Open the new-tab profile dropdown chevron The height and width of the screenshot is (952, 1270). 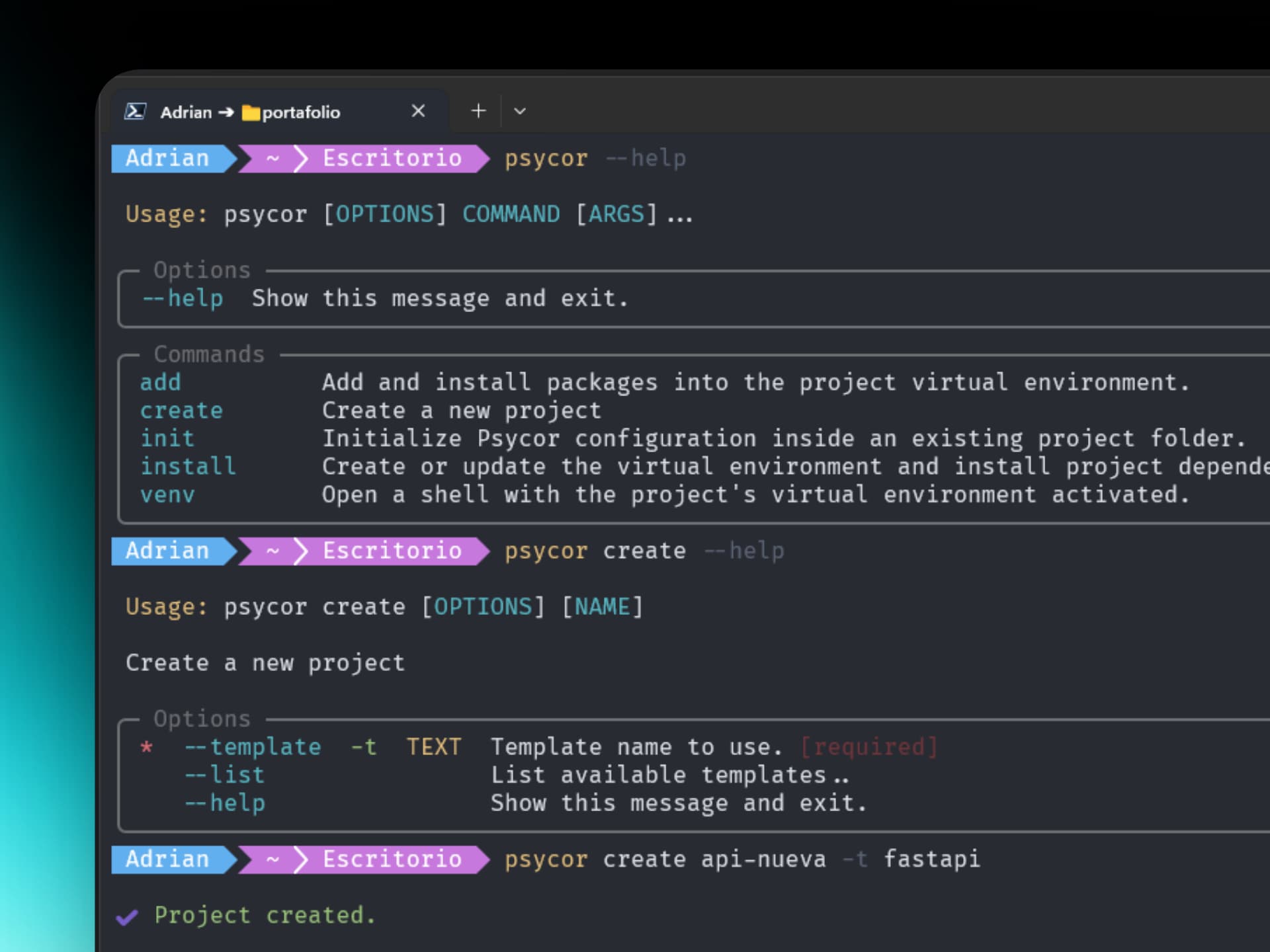point(520,111)
